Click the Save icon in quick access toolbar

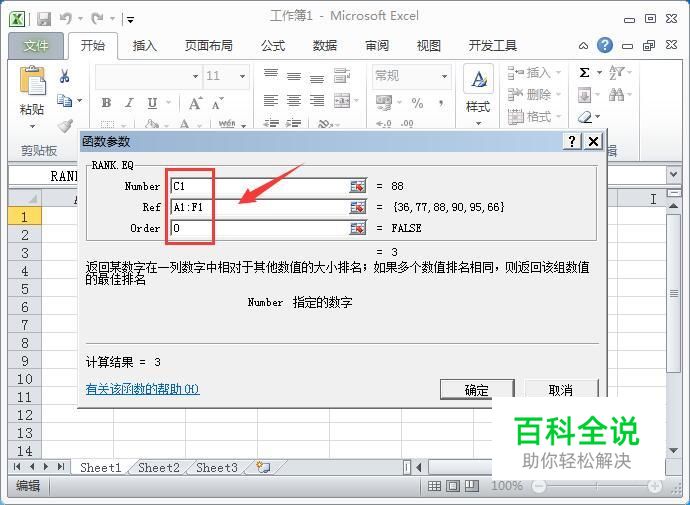point(44,18)
